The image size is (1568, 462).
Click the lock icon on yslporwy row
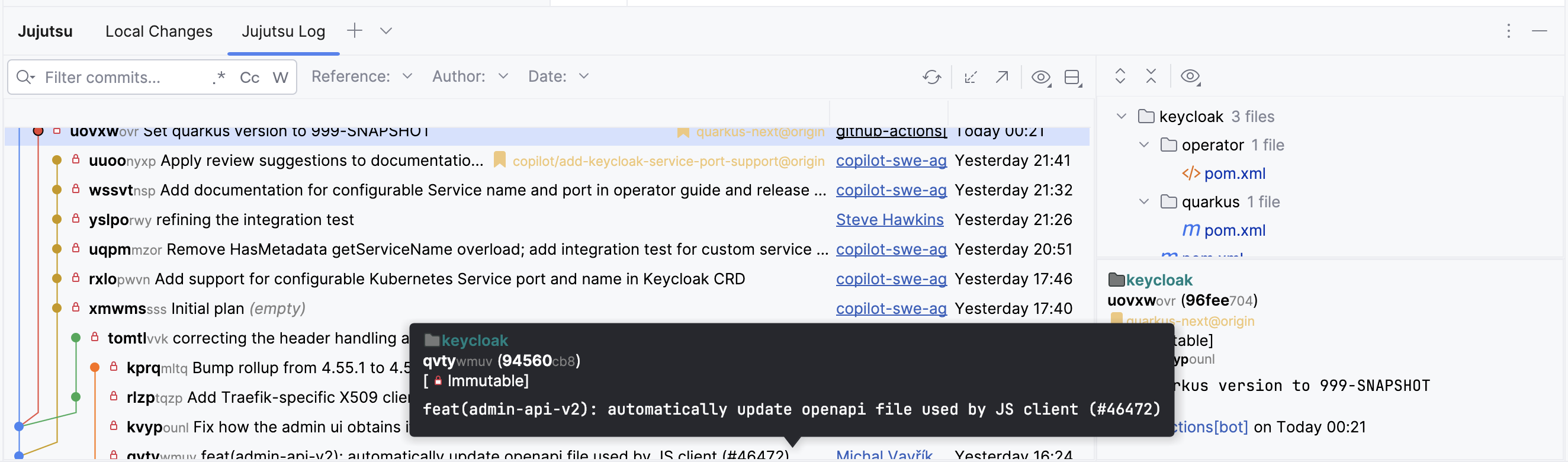[x=75, y=219]
